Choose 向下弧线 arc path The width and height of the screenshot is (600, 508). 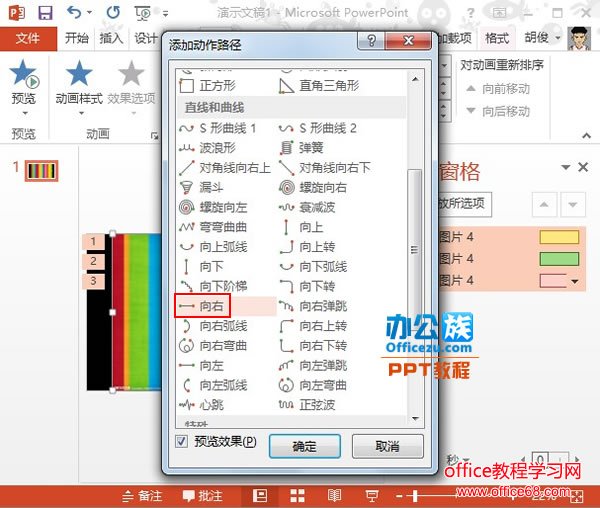point(313,267)
